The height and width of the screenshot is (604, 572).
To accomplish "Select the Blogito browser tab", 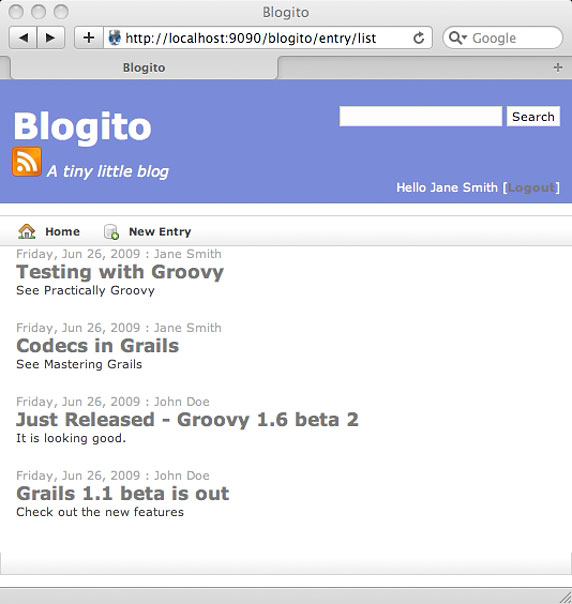I will click(144, 67).
